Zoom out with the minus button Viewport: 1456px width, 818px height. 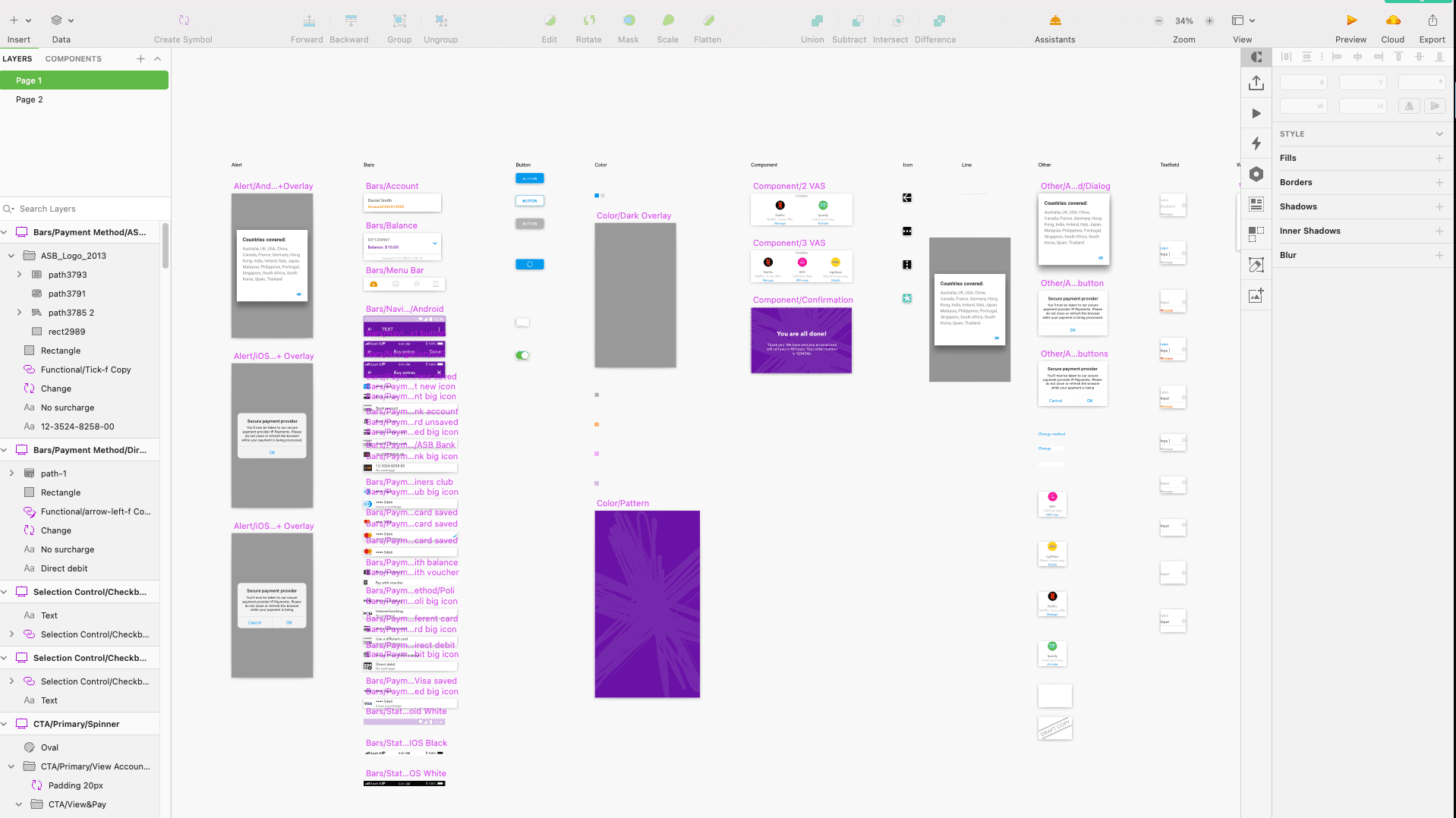pos(1158,21)
